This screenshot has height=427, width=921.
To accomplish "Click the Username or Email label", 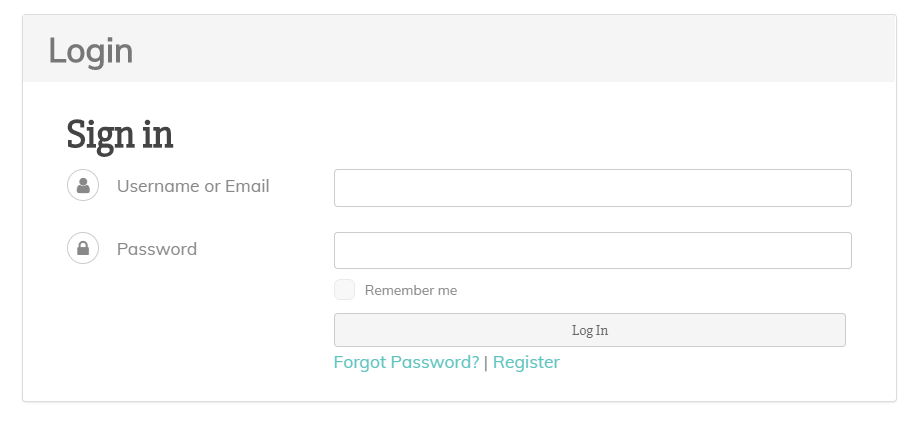I will [x=193, y=186].
